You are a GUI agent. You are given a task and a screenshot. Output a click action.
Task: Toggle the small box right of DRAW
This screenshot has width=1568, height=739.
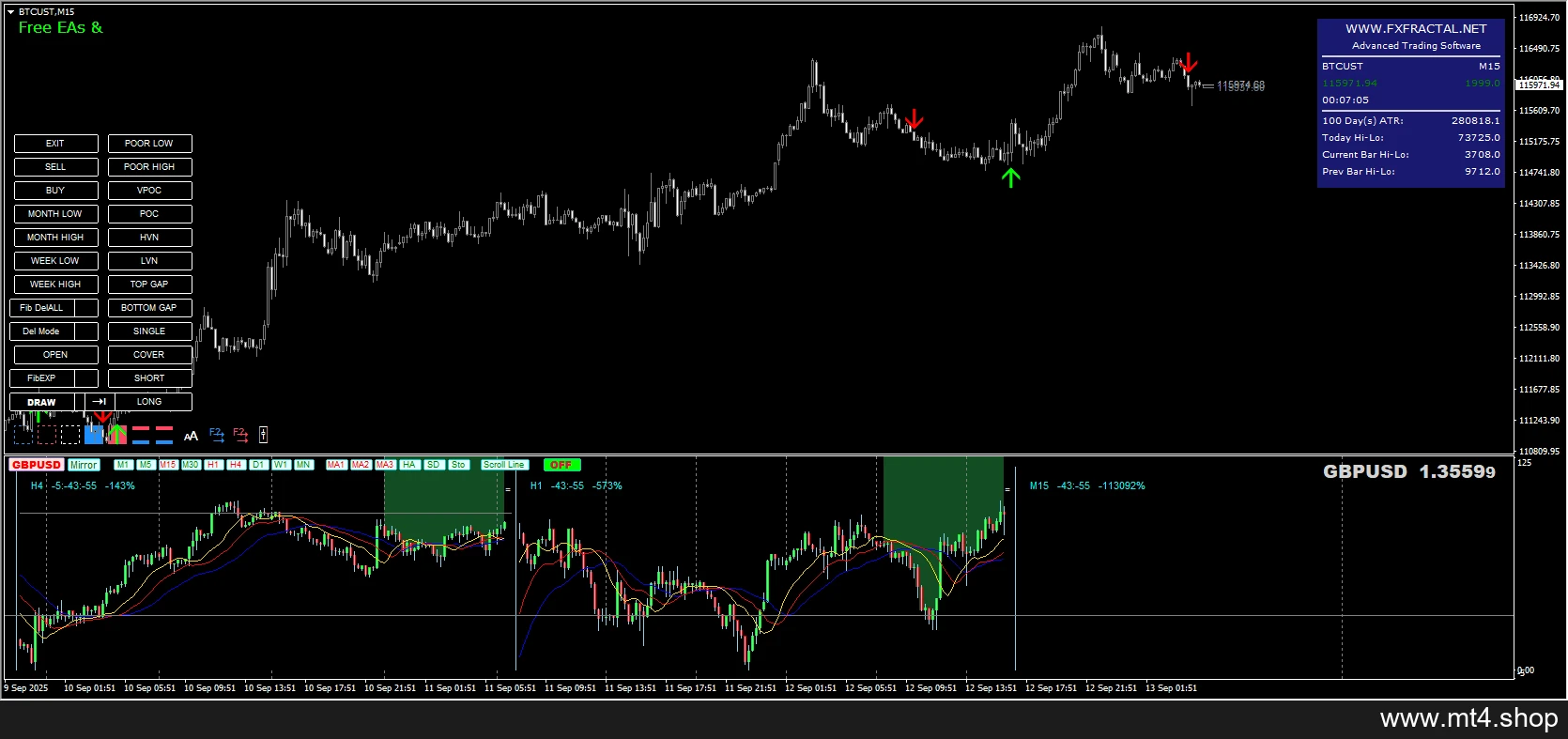click(x=80, y=402)
